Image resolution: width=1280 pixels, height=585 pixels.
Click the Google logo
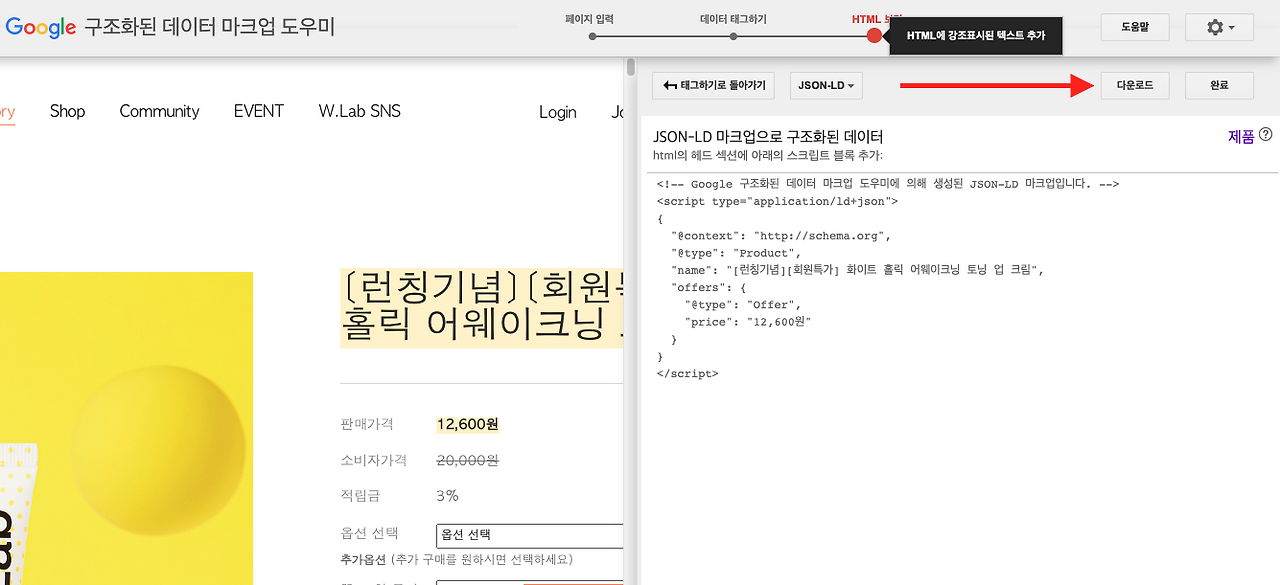tap(40, 28)
